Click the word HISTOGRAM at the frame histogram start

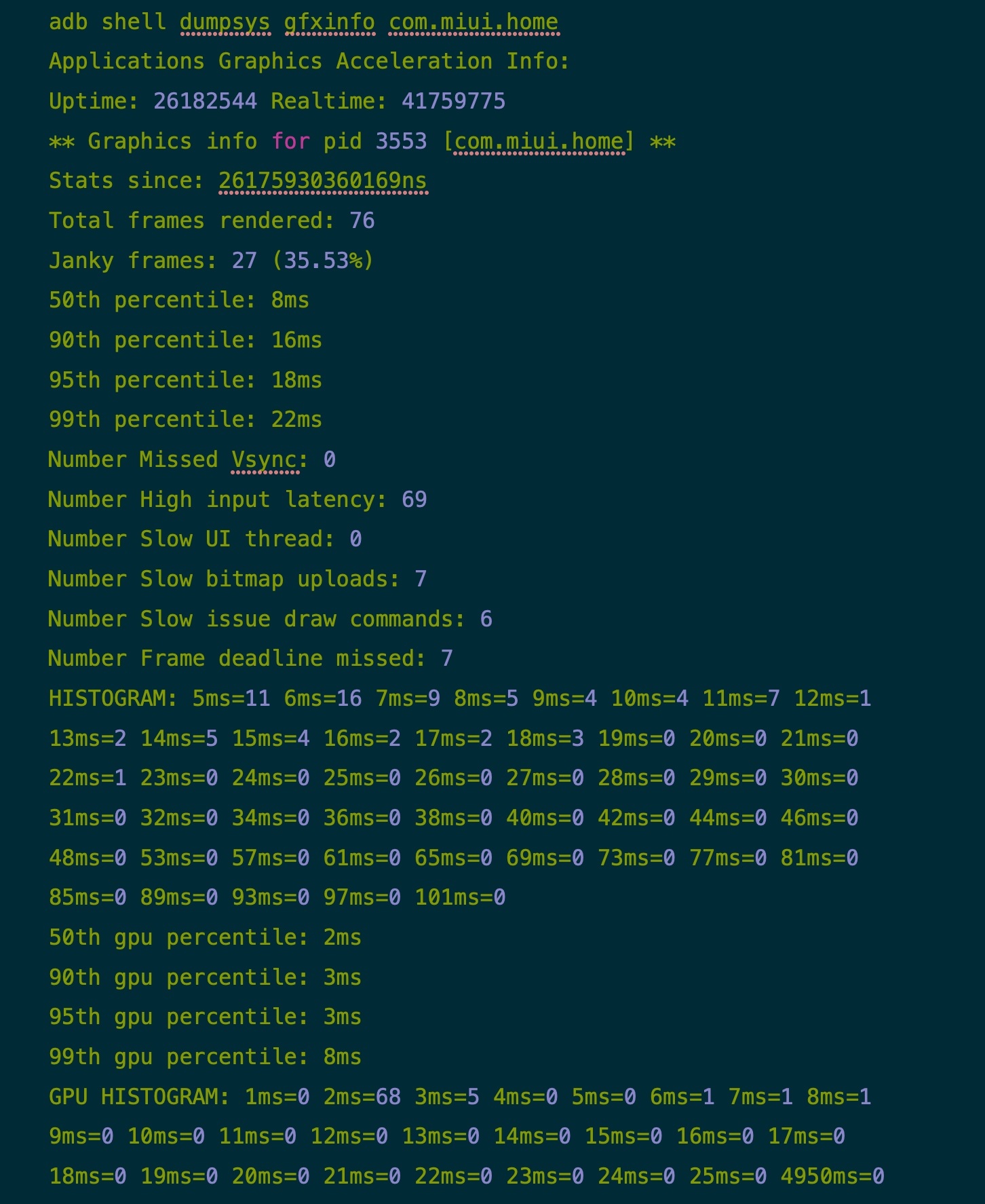click(x=107, y=698)
